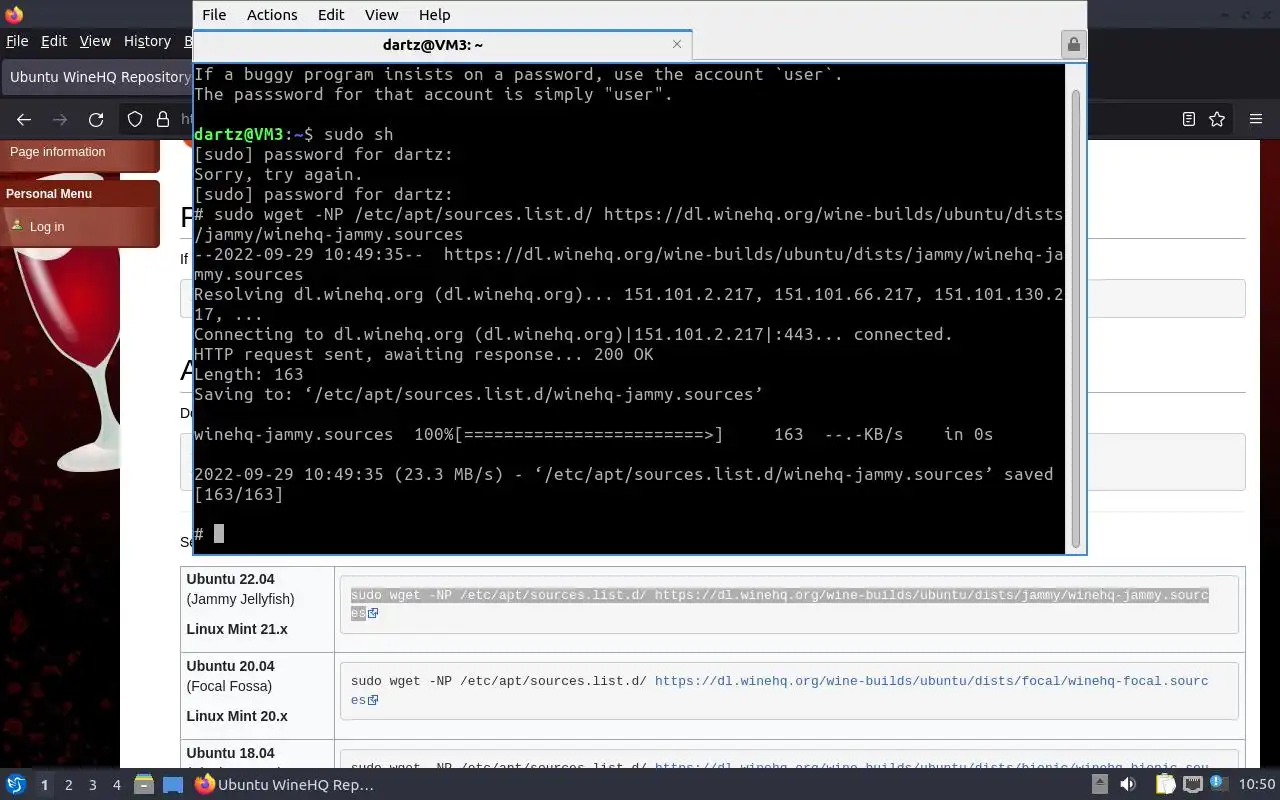
Task: Close the dartz@VM3 terminal tab
Action: tap(677, 44)
